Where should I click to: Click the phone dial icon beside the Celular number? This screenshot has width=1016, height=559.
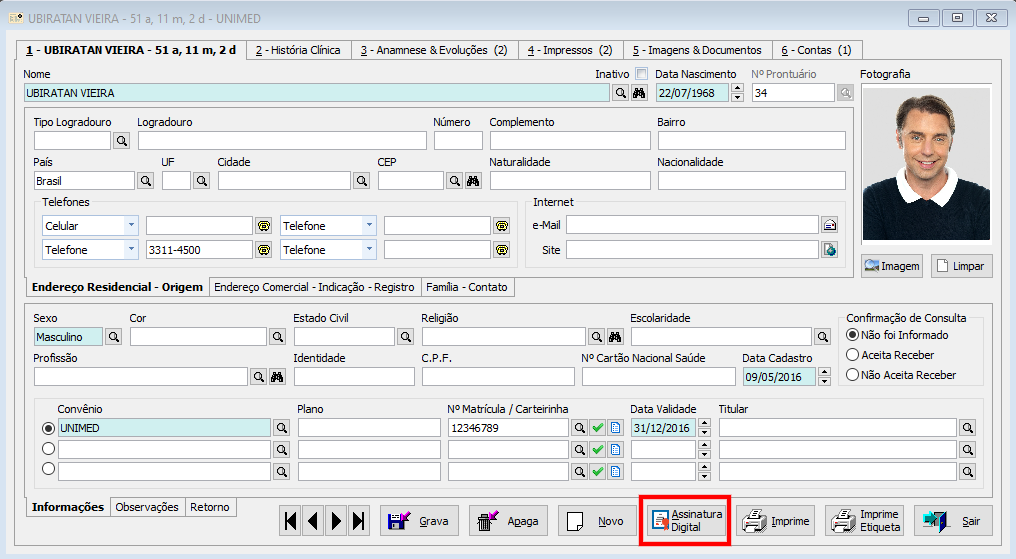[264, 226]
